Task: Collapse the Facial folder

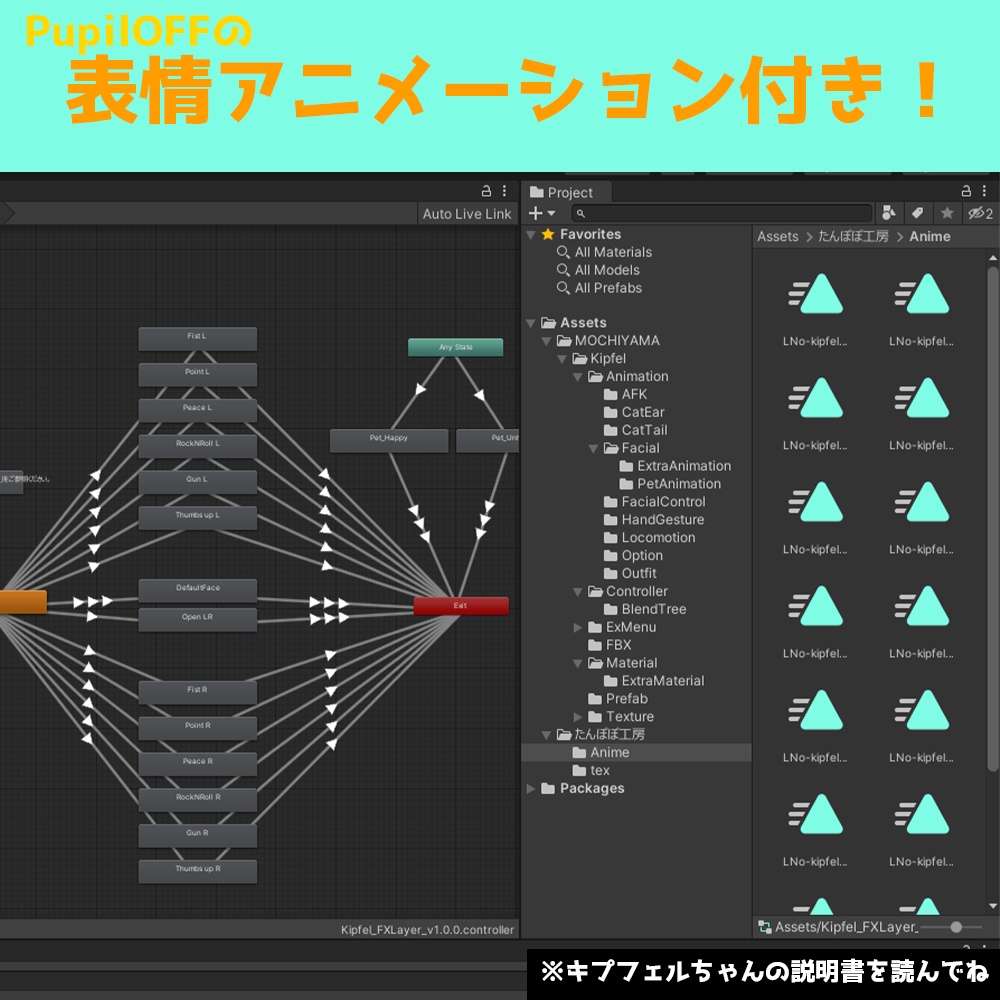Action: point(593,448)
